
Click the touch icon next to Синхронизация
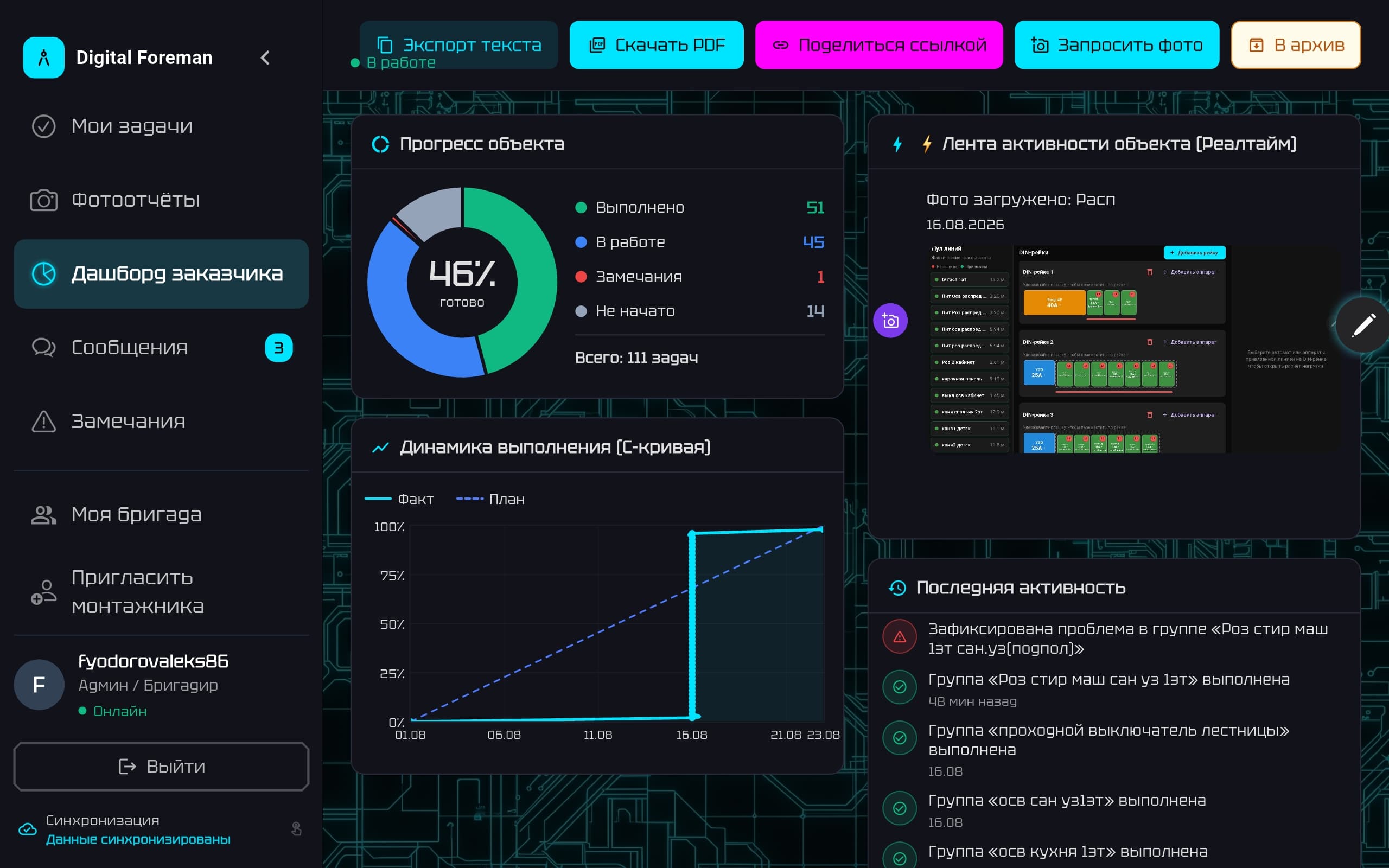click(296, 829)
